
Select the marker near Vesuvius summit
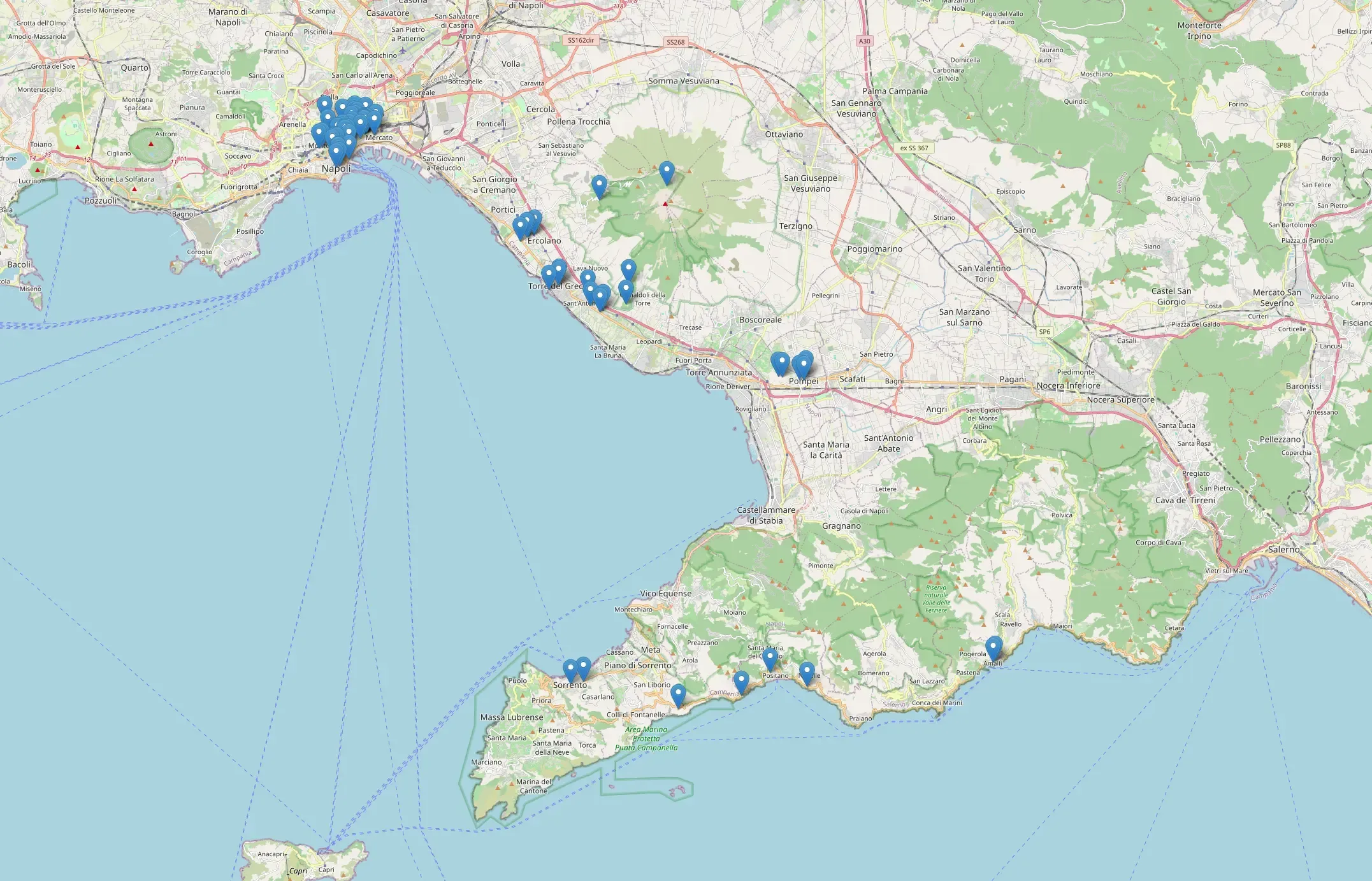[x=666, y=171]
